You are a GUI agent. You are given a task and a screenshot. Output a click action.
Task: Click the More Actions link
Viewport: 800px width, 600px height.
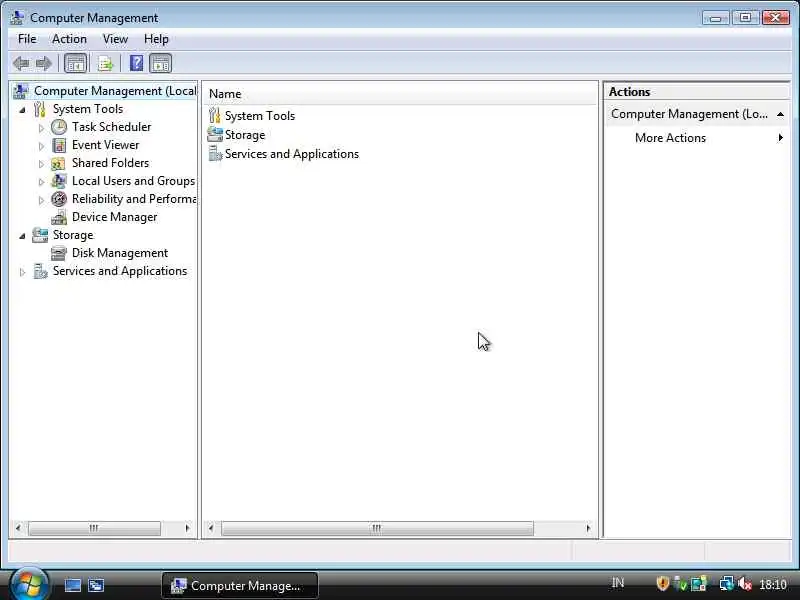coord(670,138)
